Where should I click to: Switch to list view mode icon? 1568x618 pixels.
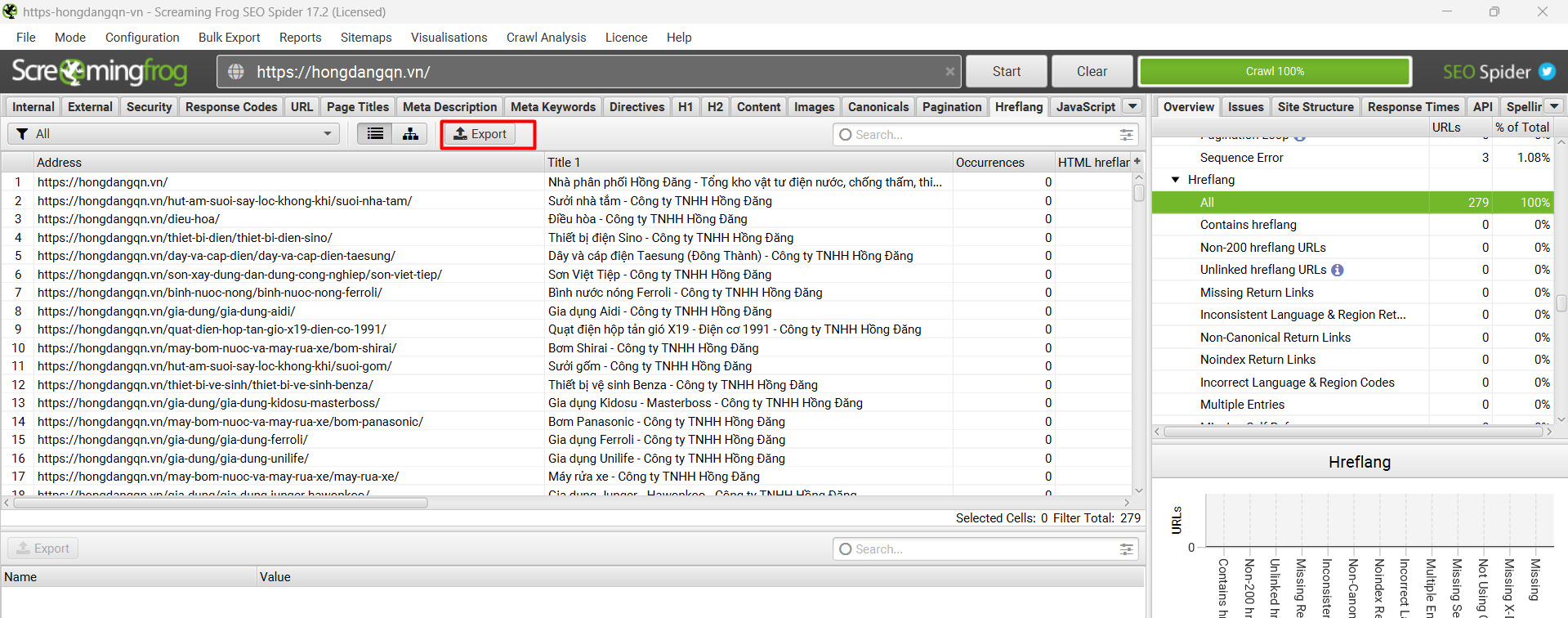(x=375, y=134)
